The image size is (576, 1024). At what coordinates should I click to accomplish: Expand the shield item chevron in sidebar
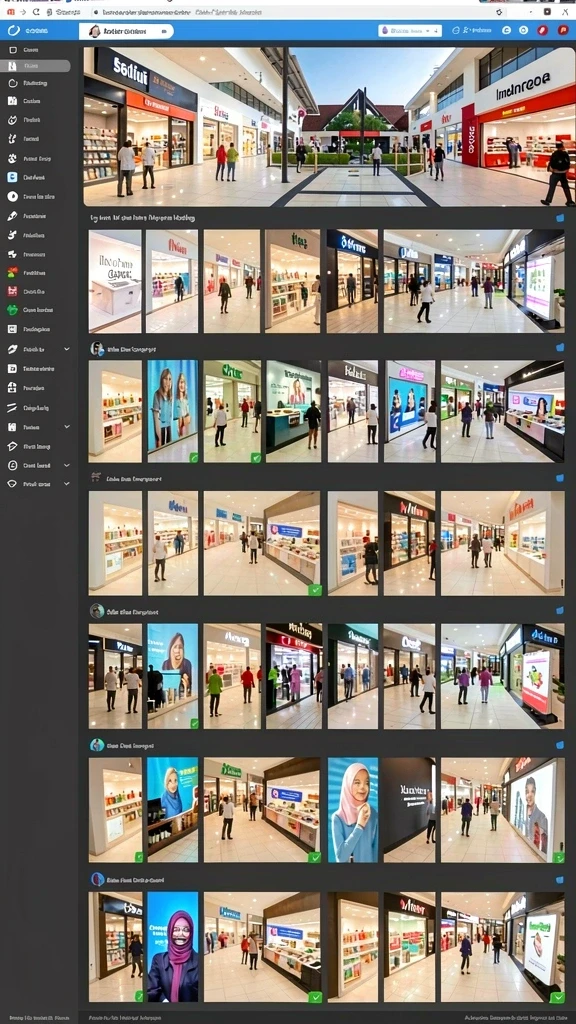(x=67, y=484)
